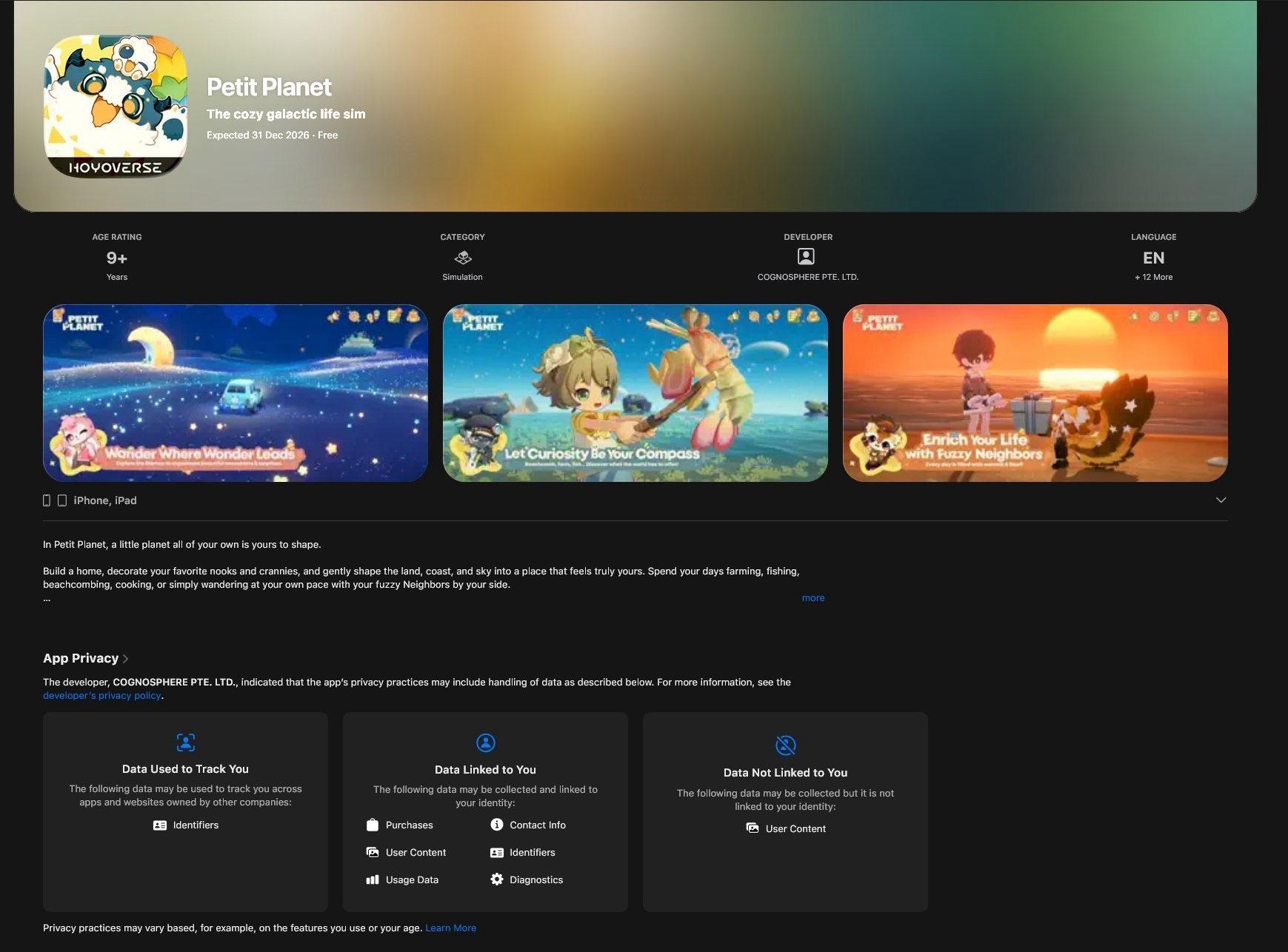Expand the description with the more link
This screenshot has width=1288, height=952.
click(x=813, y=598)
